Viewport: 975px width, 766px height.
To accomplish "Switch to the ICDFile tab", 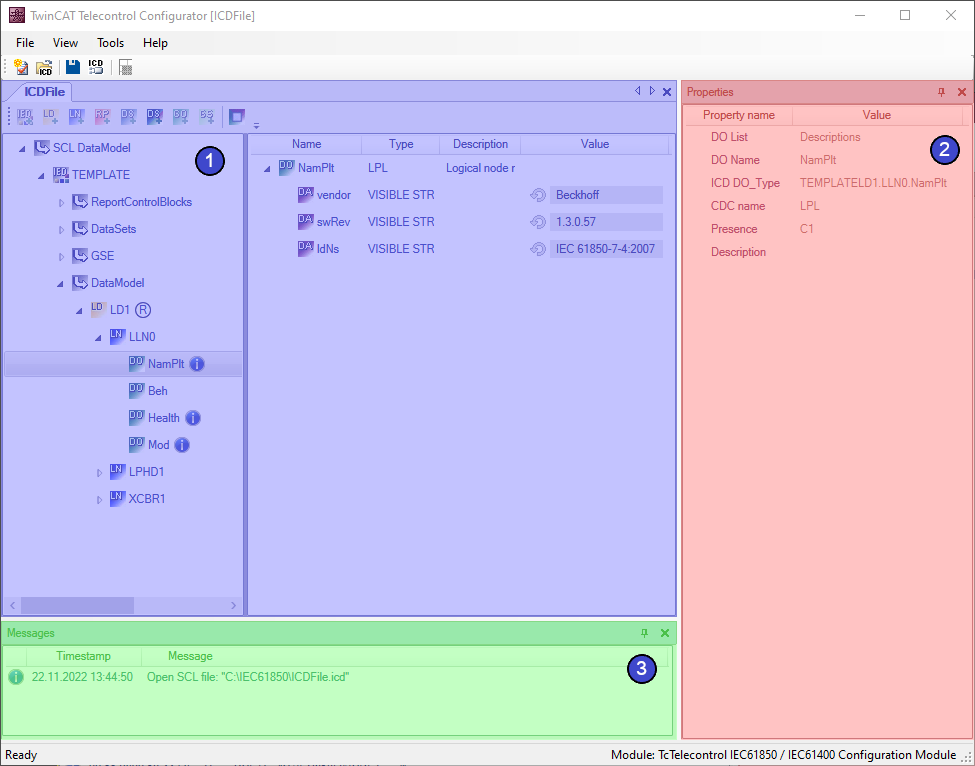I will pos(44,92).
